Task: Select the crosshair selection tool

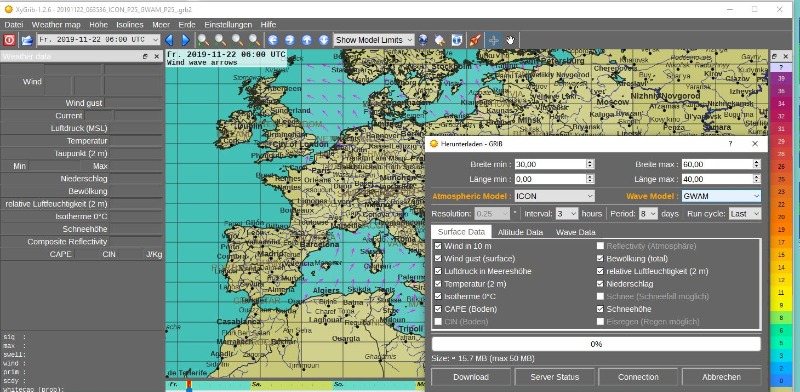Action: (x=493, y=40)
